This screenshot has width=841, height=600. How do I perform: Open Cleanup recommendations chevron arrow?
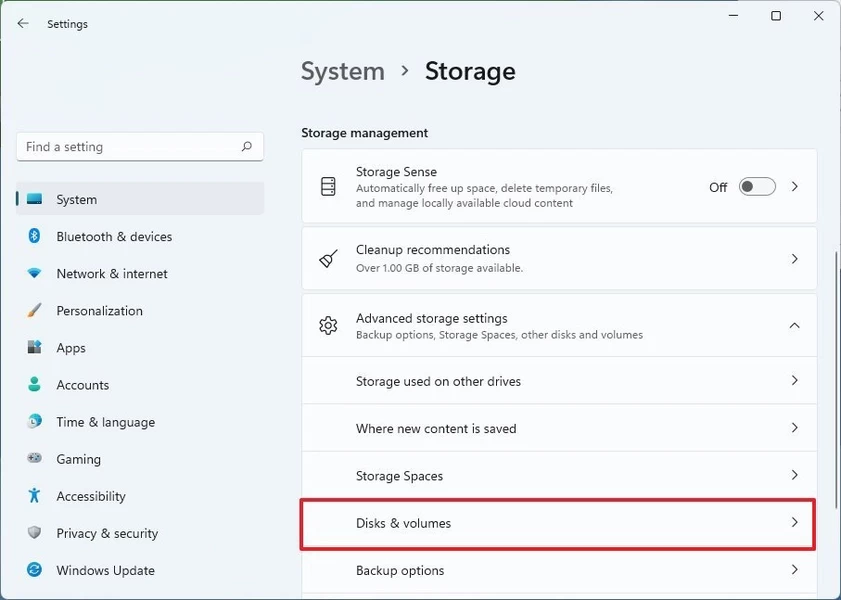click(x=795, y=259)
